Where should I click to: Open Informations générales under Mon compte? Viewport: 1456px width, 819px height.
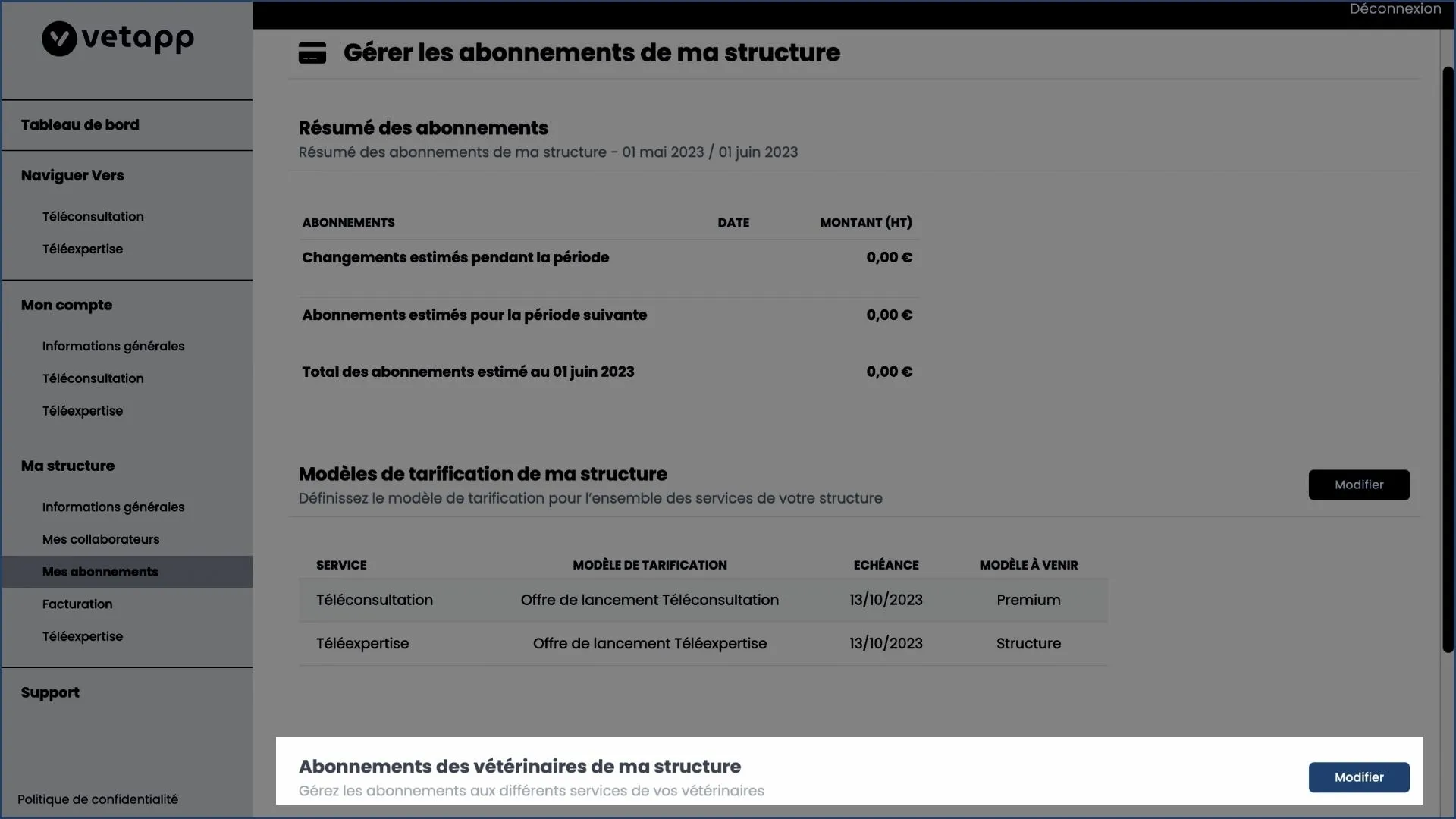[x=114, y=347]
